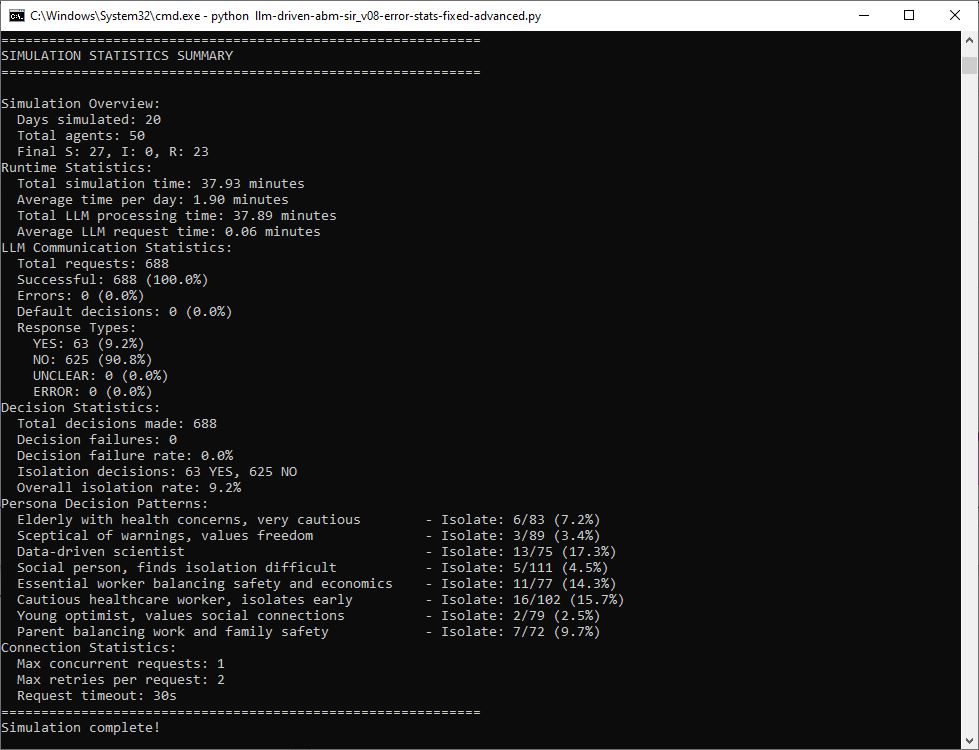Screen dimensions: 979x750
Task: Open the cmd system menu icon
Action: click(x=16, y=15)
